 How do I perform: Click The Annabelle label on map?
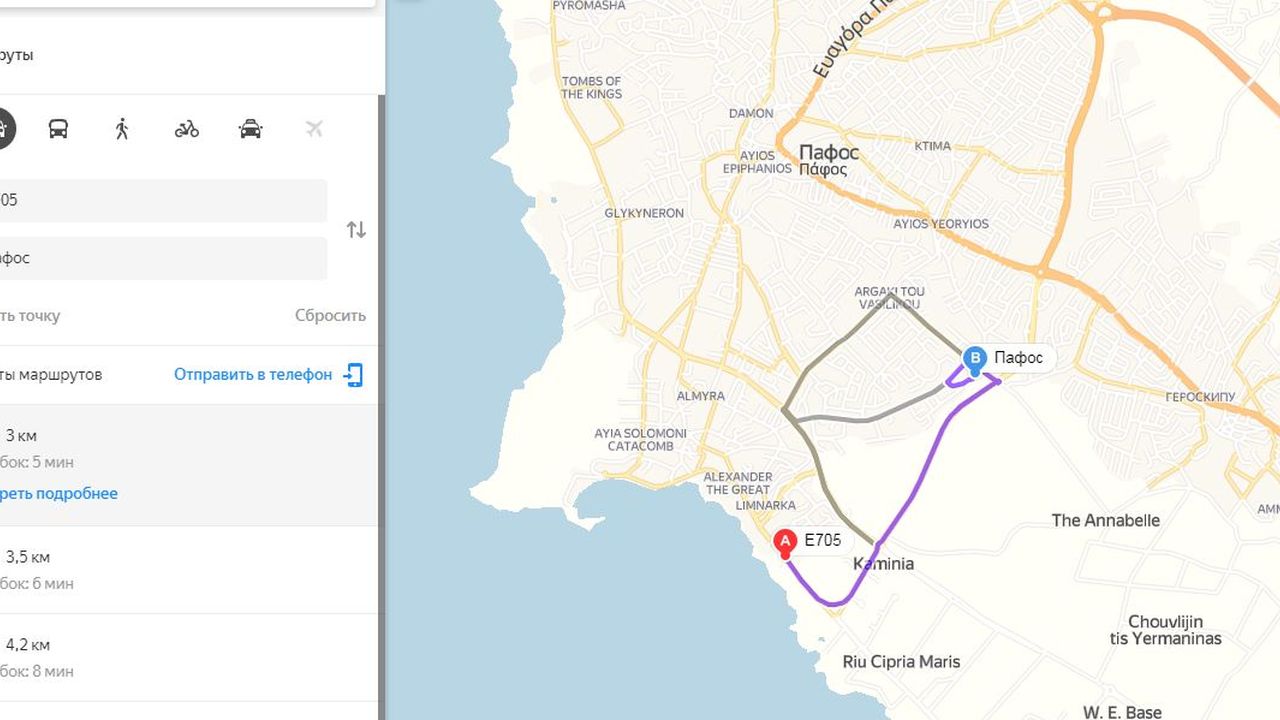[x=1105, y=520]
